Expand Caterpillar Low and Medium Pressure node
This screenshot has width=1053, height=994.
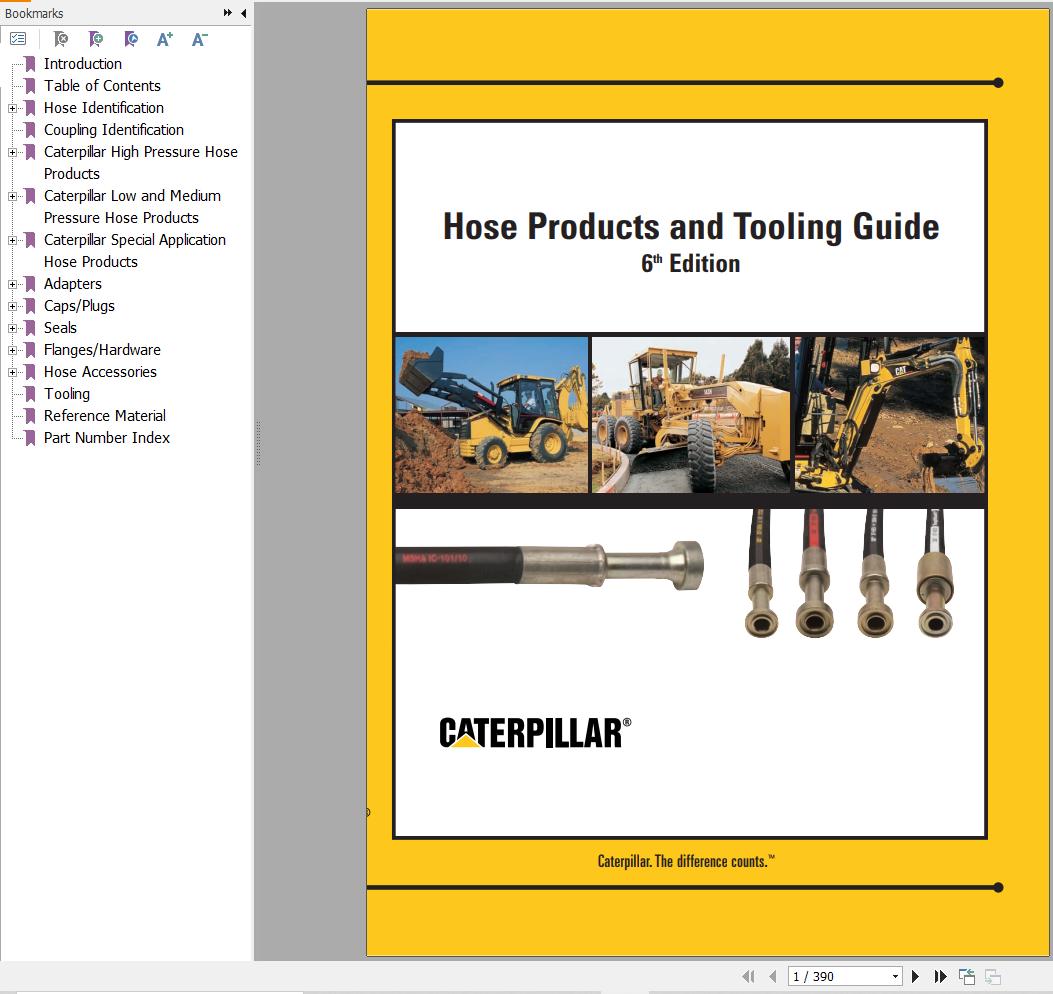[x=12, y=196]
